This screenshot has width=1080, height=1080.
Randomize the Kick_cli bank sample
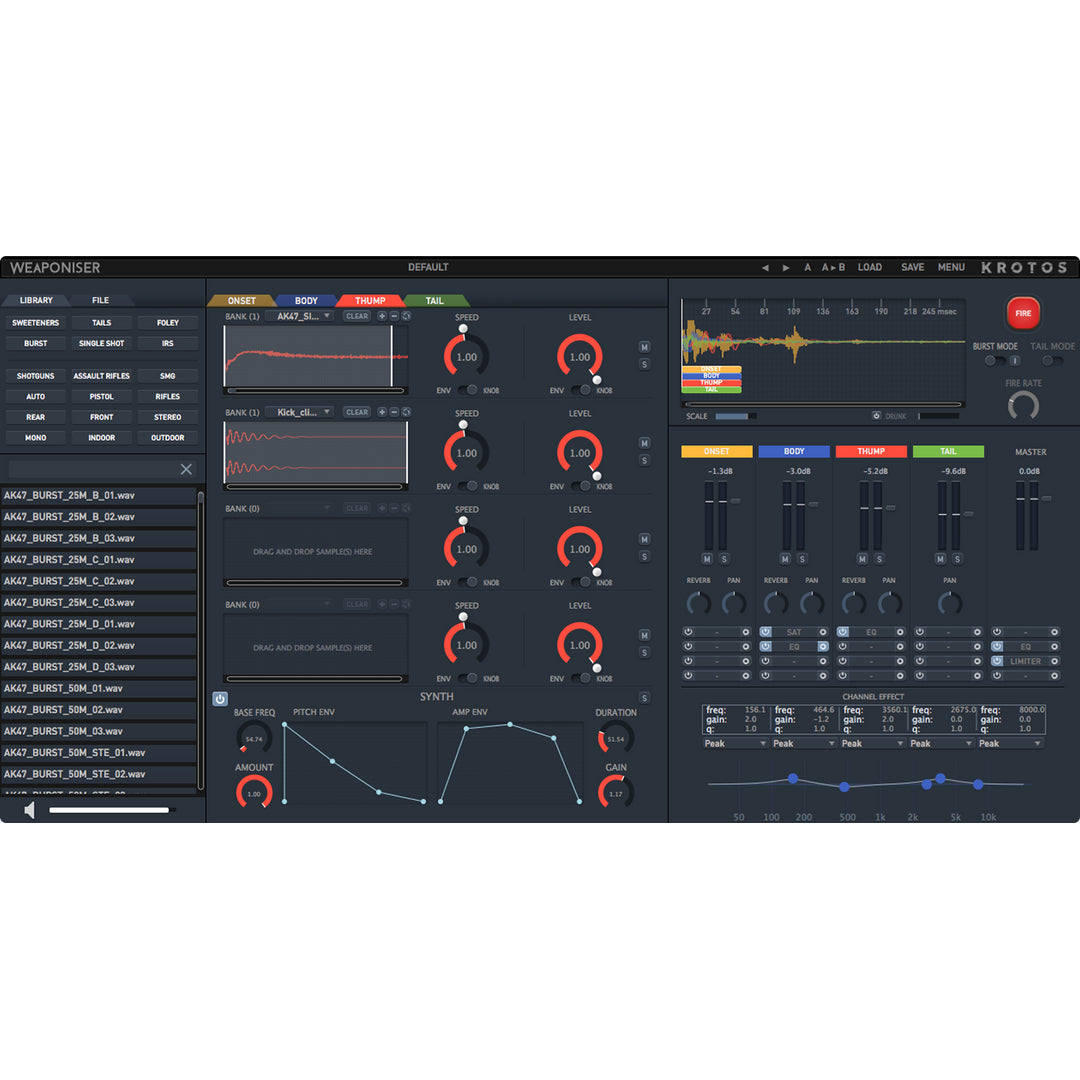(x=406, y=412)
